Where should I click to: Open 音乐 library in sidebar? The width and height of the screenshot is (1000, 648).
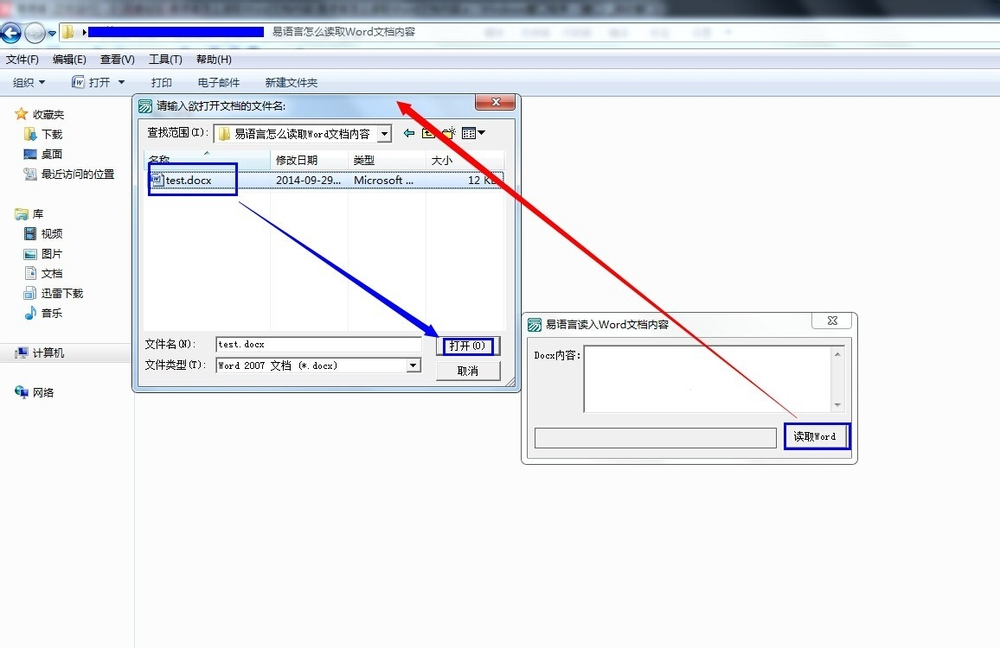[x=43, y=313]
